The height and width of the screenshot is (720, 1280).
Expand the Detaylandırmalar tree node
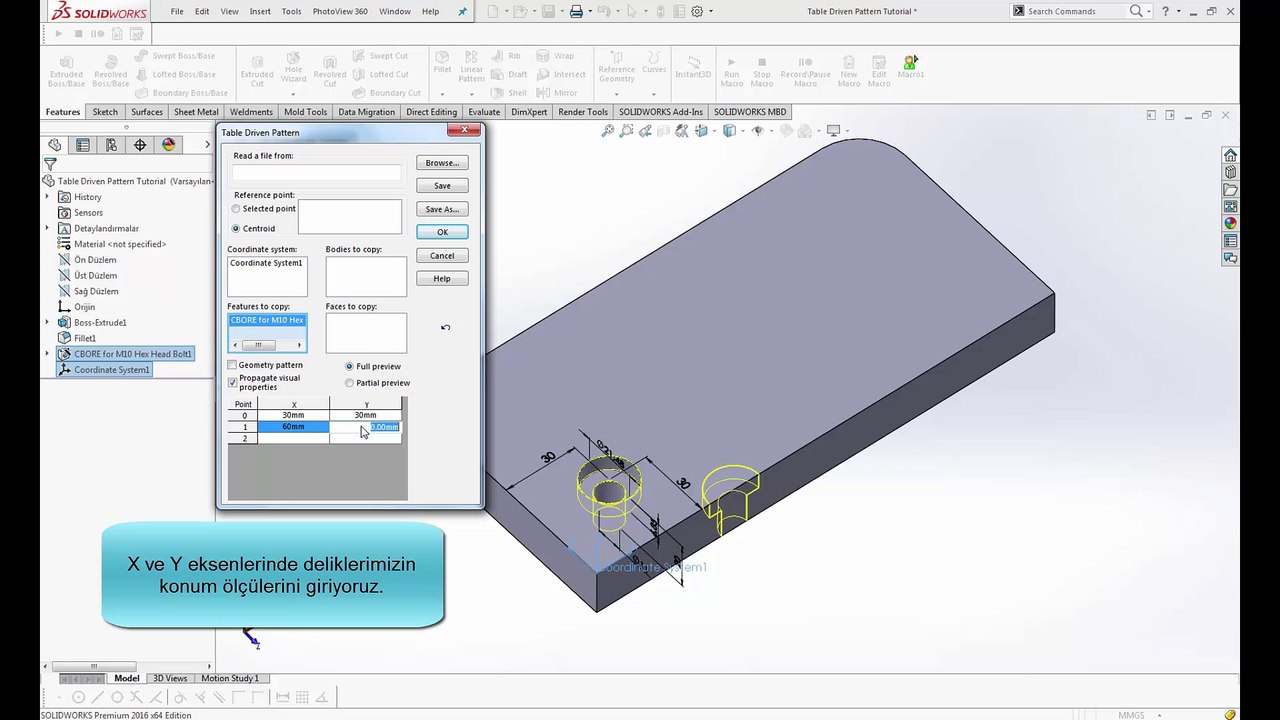[x=47, y=229]
